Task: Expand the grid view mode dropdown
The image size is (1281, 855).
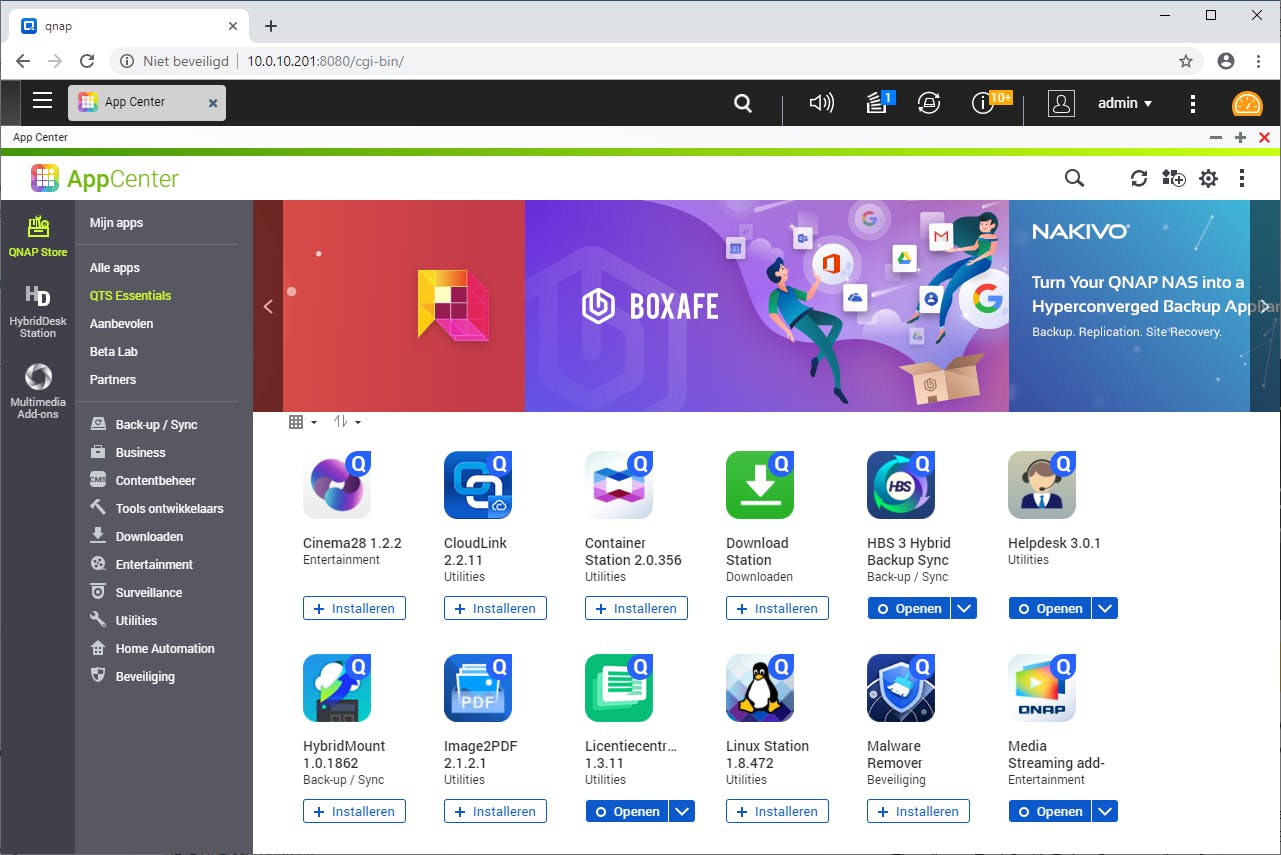Action: pyautogui.click(x=302, y=422)
